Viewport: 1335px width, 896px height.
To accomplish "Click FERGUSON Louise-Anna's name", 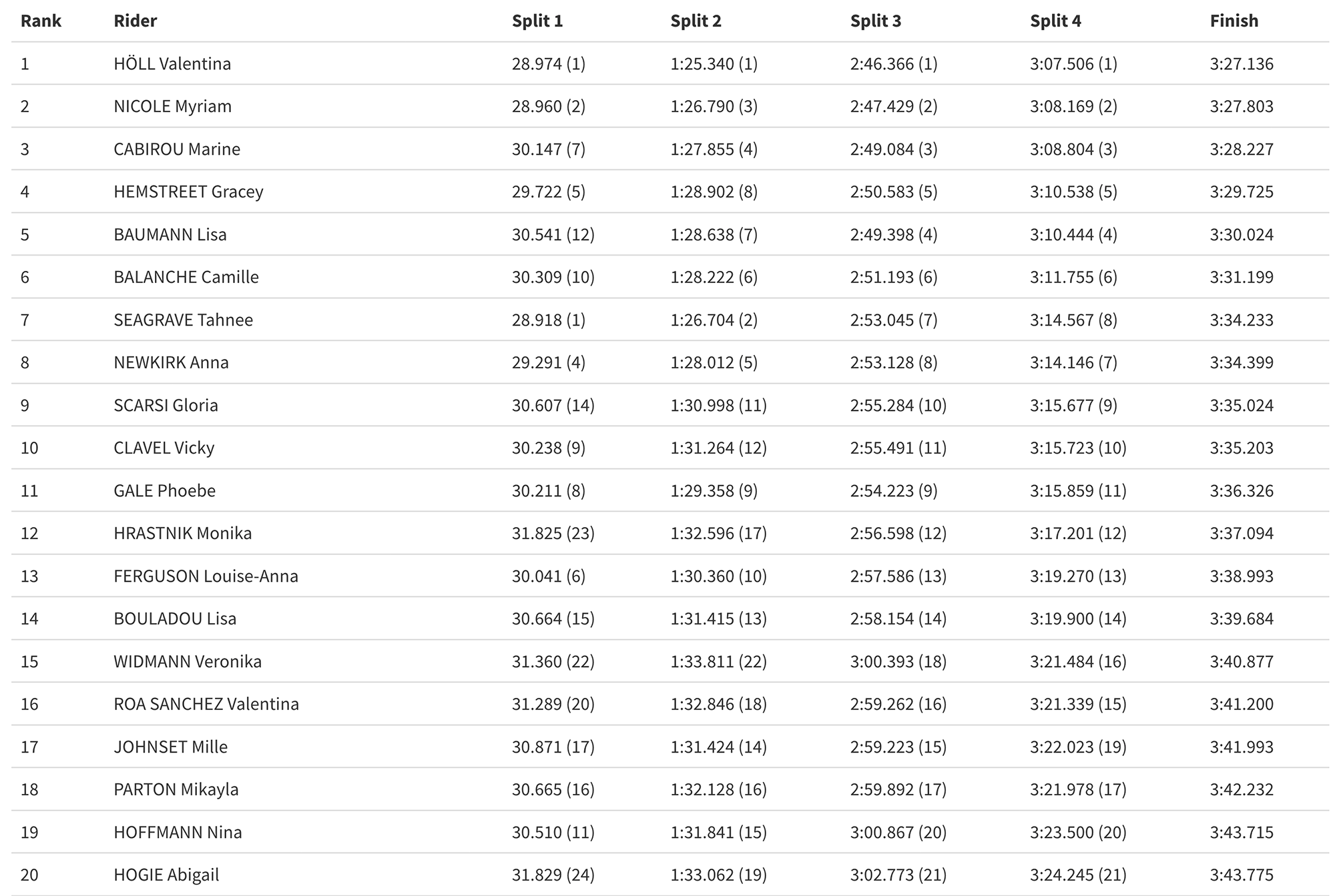I will pos(206,576).
